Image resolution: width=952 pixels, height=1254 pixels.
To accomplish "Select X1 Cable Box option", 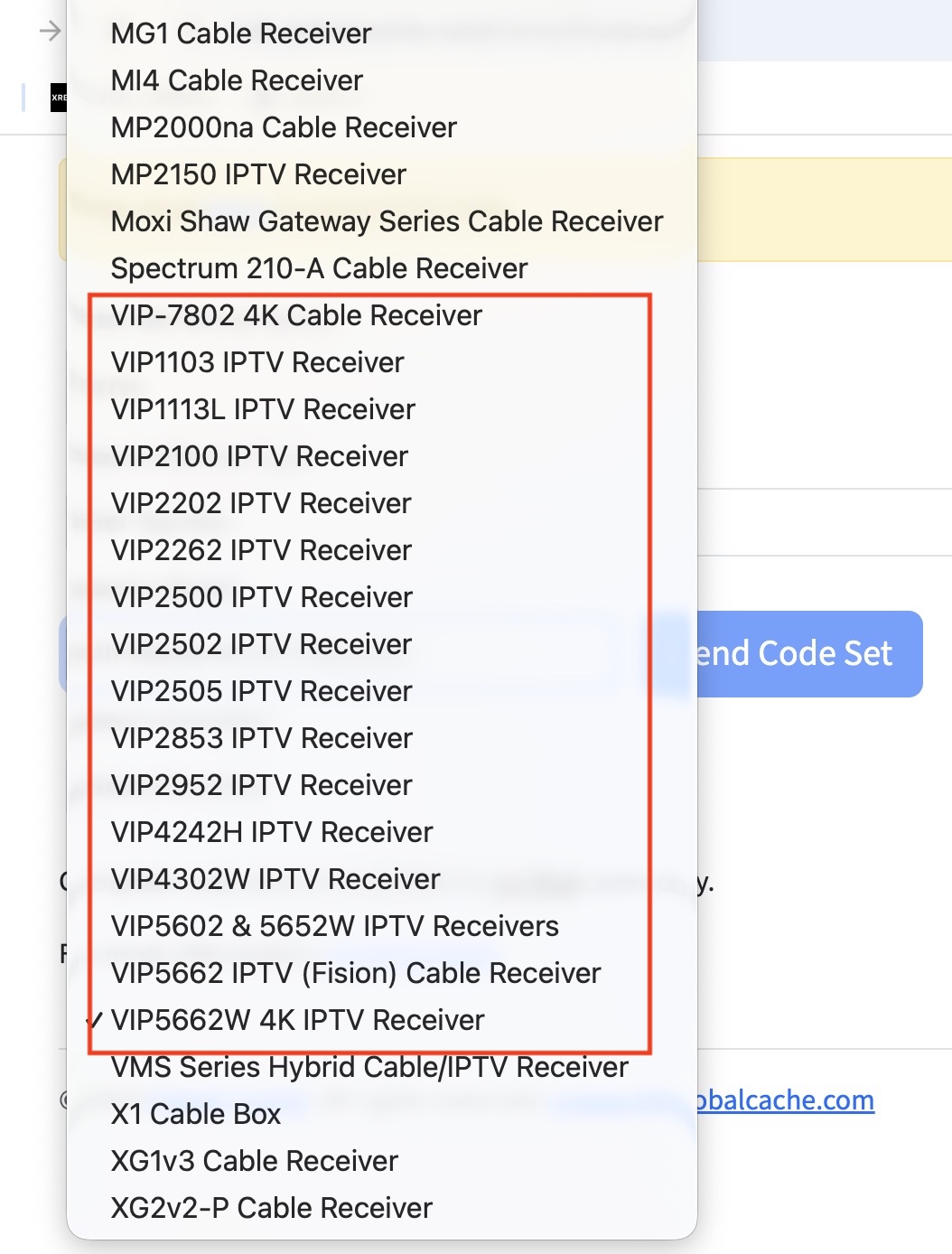I will tap(196, 1114).
